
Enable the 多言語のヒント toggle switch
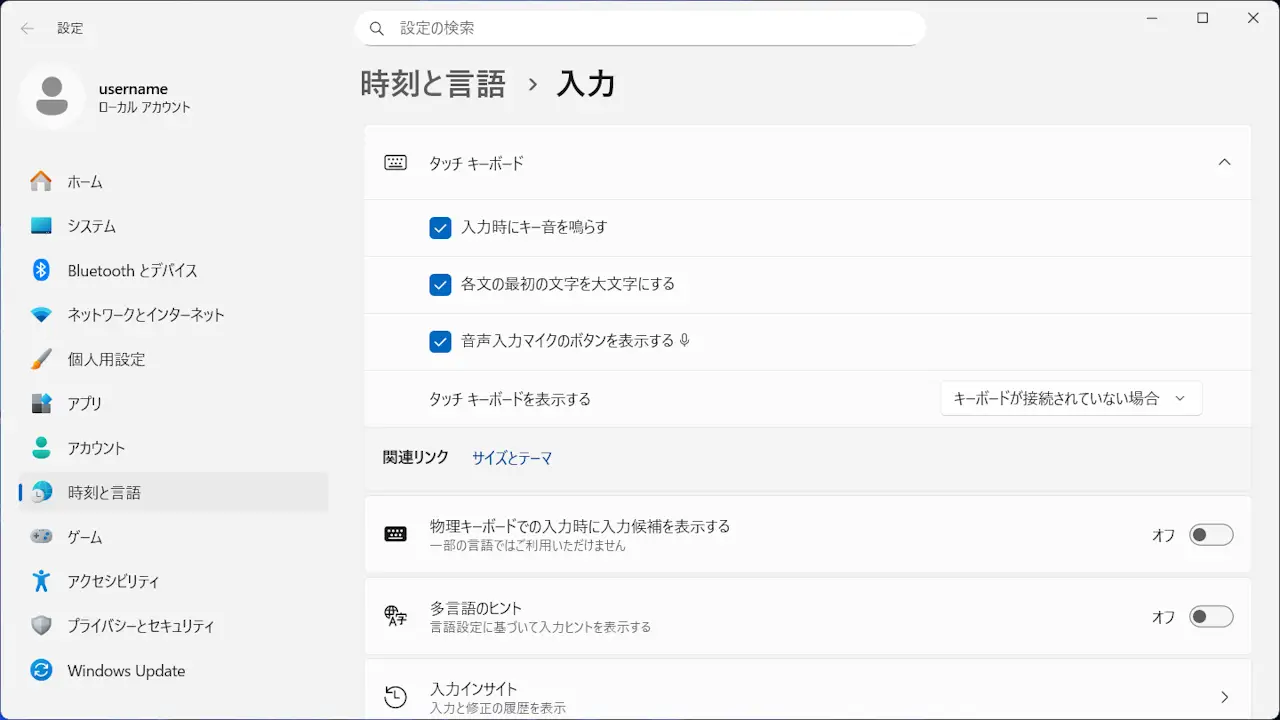pyautogui.click(x=1210, y=617)
